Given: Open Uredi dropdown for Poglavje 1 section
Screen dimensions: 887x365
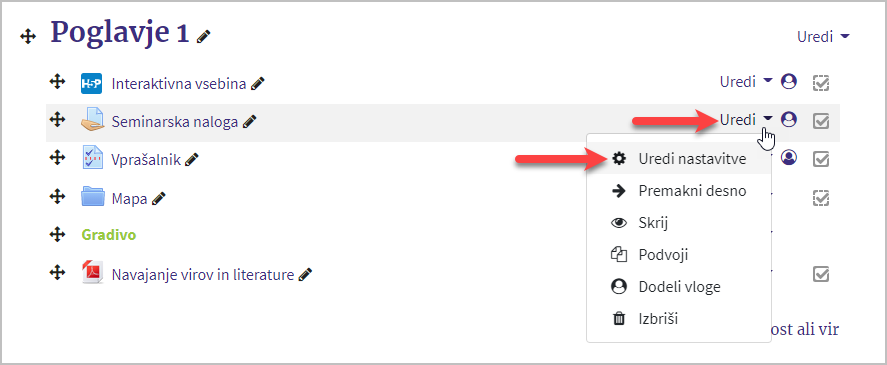Looking at the screenshot, I should pos(823,37).
